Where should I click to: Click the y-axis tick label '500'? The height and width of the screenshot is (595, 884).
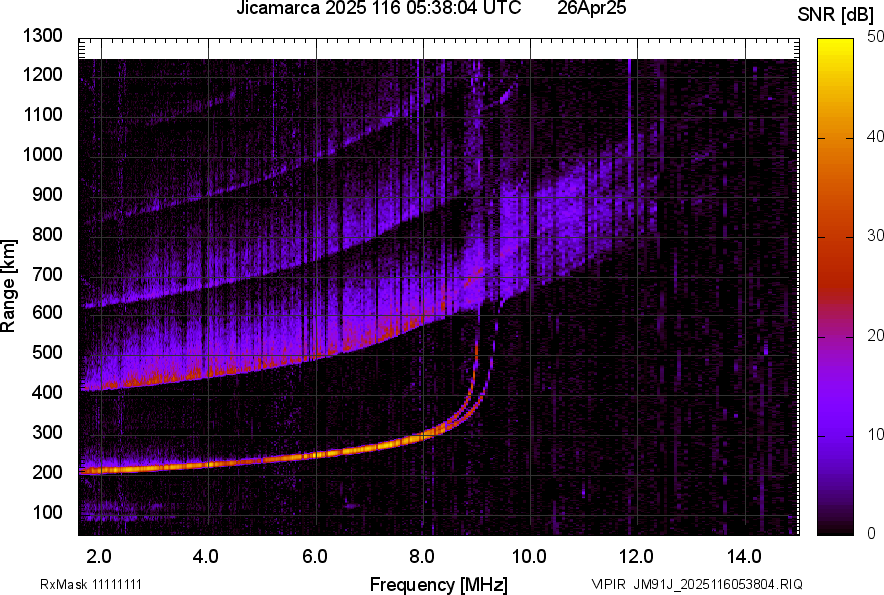point(47,352)
